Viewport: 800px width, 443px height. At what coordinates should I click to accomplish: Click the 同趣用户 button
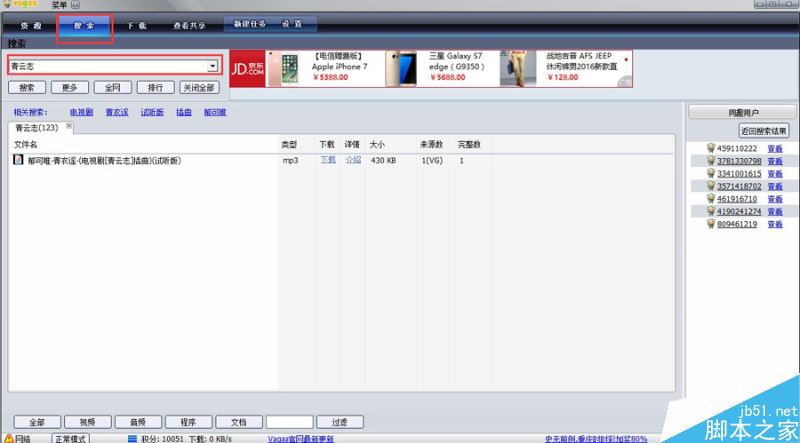pos(742,112)
